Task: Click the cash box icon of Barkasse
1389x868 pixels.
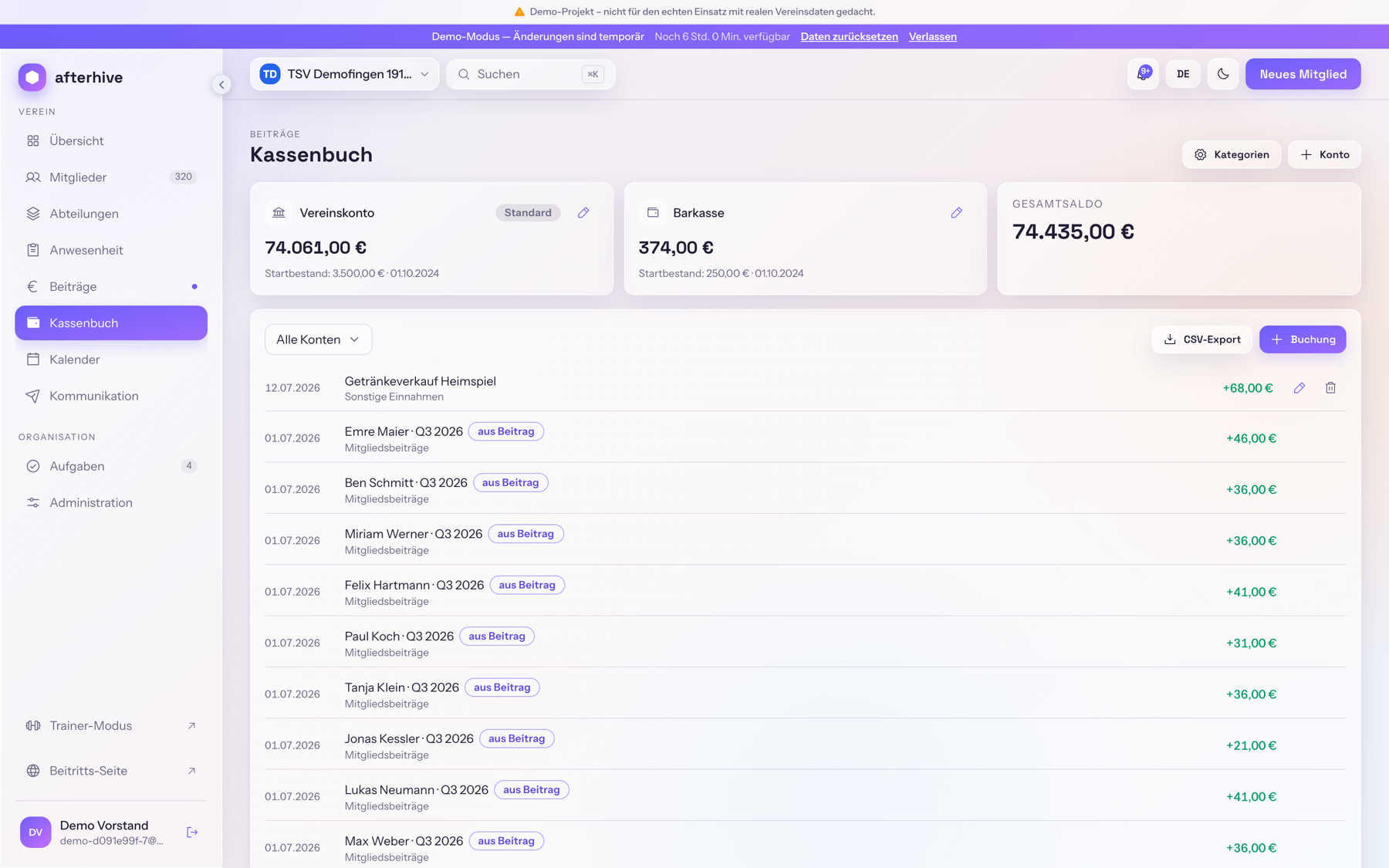Action: pyautogui.click(x=653, y=212)
